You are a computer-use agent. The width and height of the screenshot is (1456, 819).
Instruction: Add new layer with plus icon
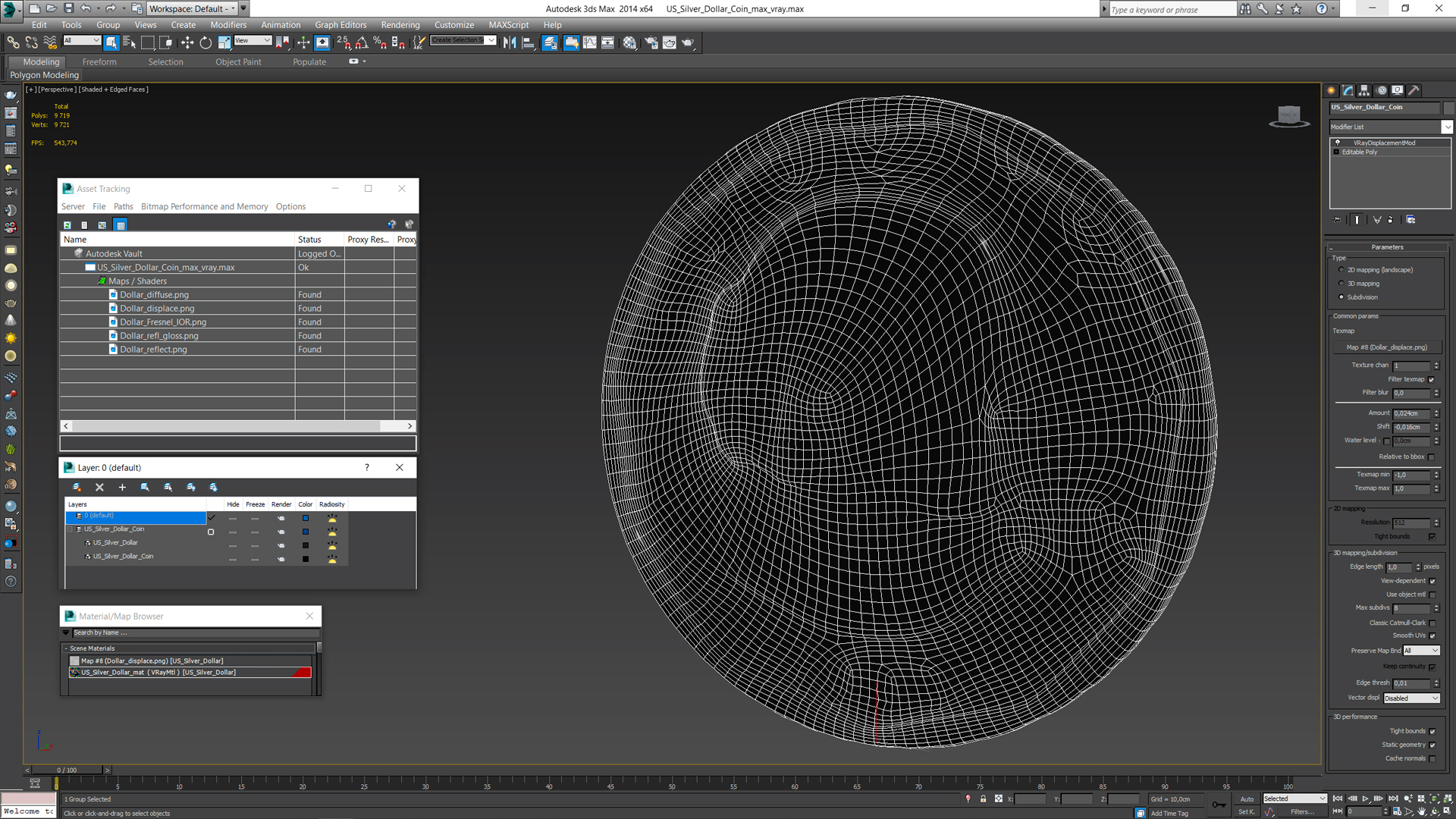point(122,487)
